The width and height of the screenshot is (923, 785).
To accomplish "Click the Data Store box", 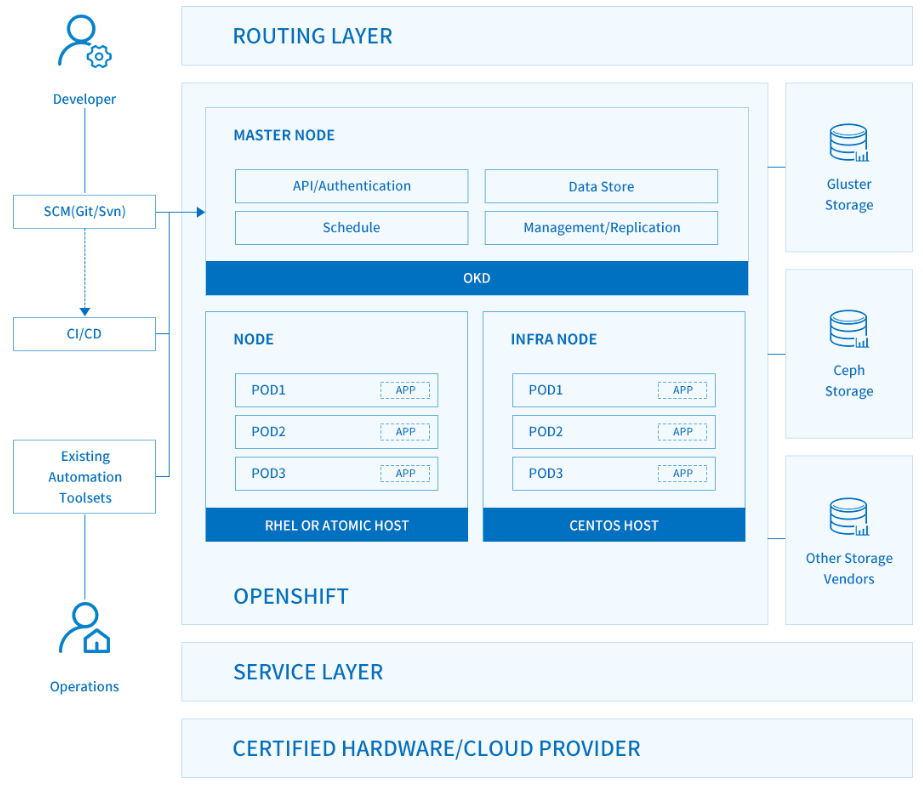I will click(601, 186).
